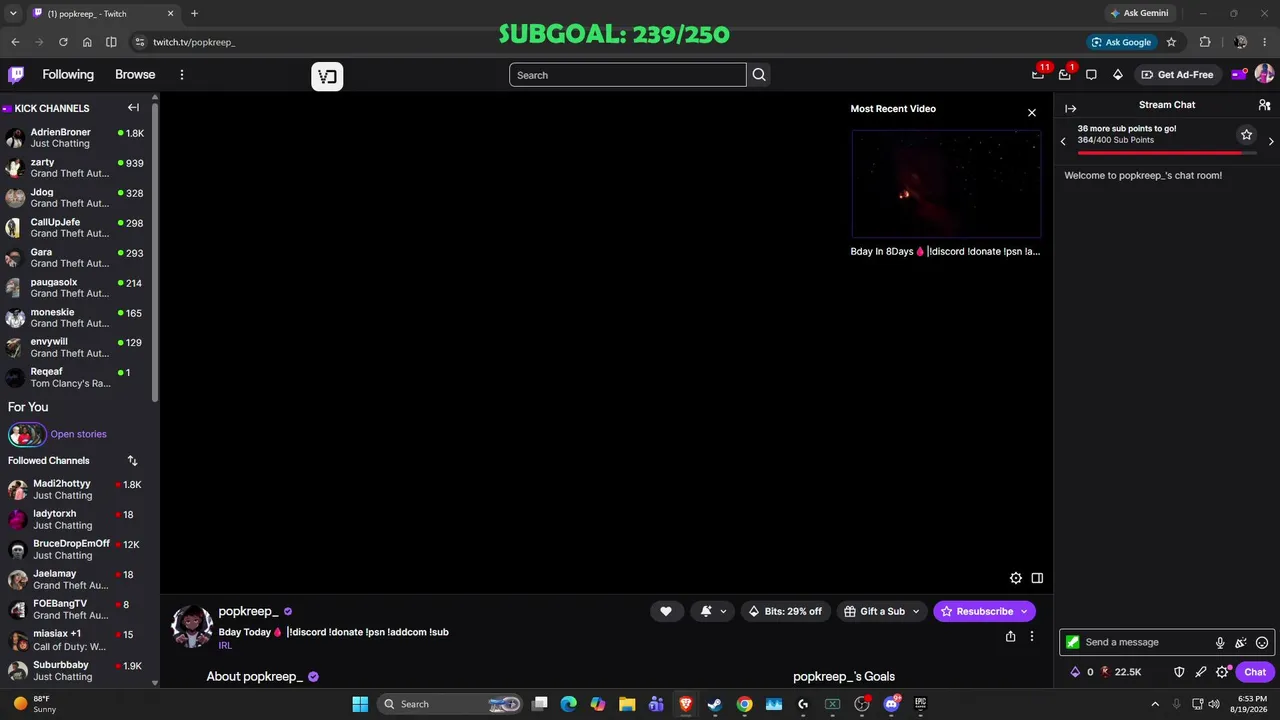Click the microphone icon in chat input
The image size is (1280, 720).
(1220, 643)
